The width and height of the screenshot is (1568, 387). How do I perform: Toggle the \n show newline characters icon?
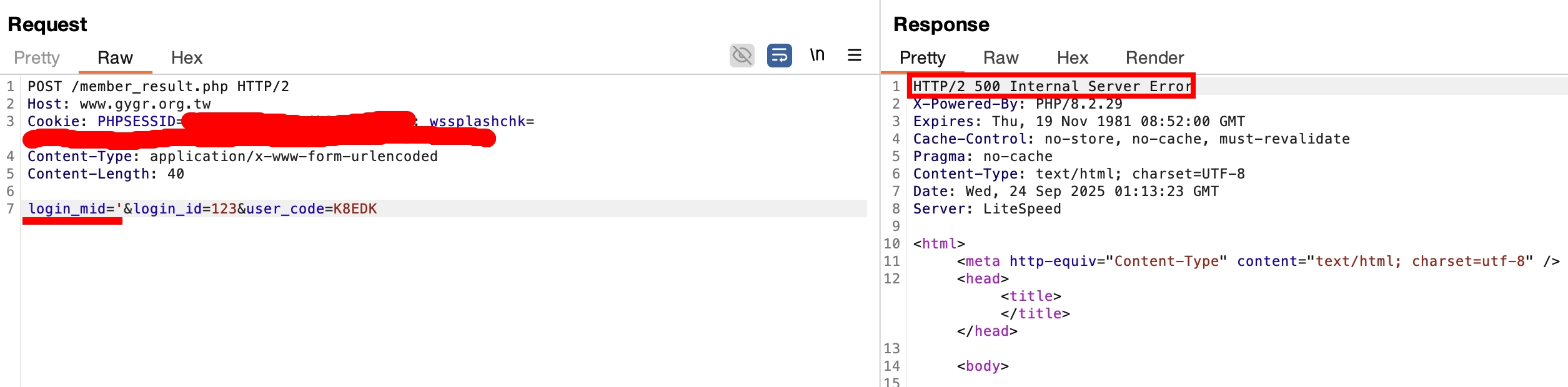click(x=817, y=56)
